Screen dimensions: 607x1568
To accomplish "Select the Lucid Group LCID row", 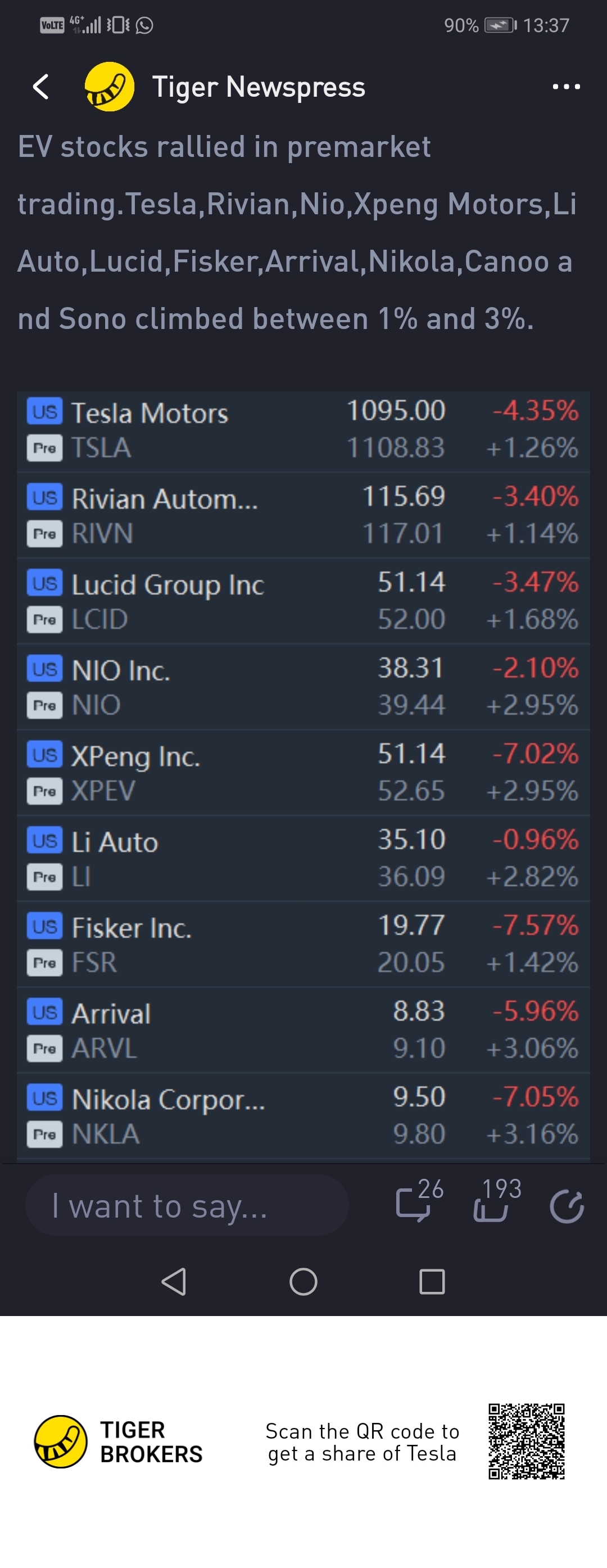I will coord(303,601).
